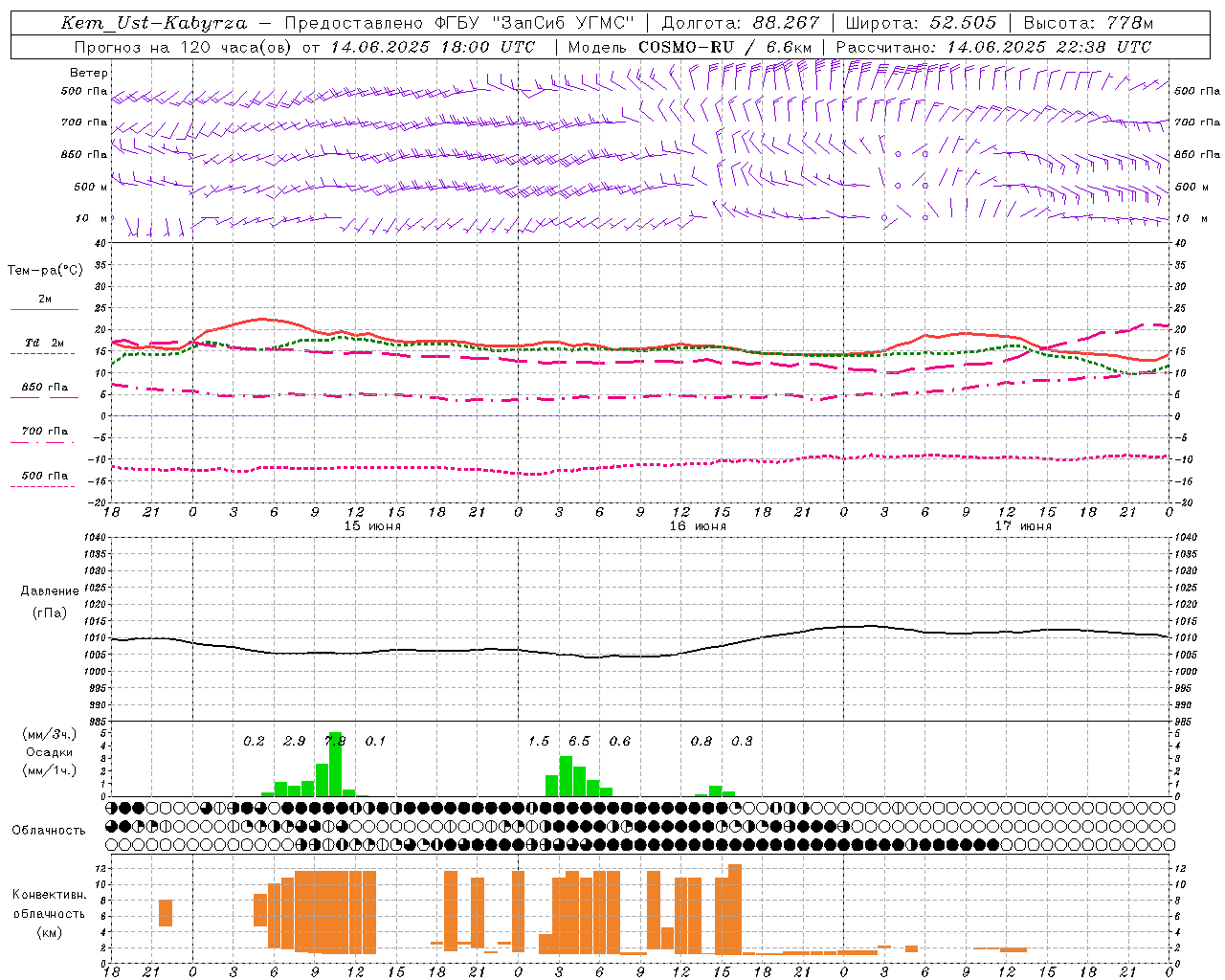Click the Ветер wind panel label
Screen dimensions: 1225x980
click(x=89, y=73)
